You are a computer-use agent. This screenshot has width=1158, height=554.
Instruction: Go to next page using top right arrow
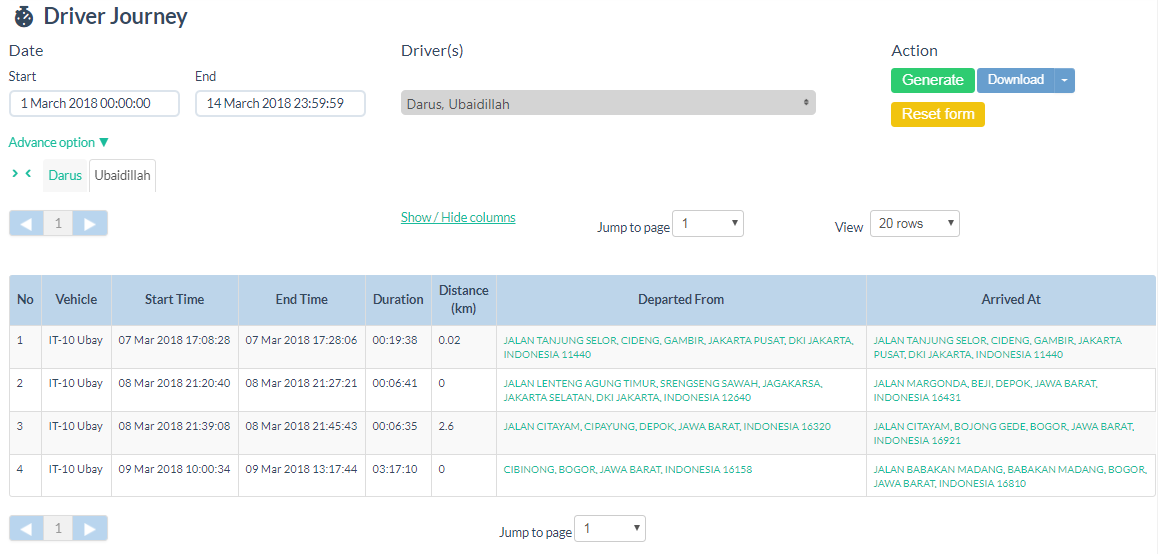click(90, 223)
